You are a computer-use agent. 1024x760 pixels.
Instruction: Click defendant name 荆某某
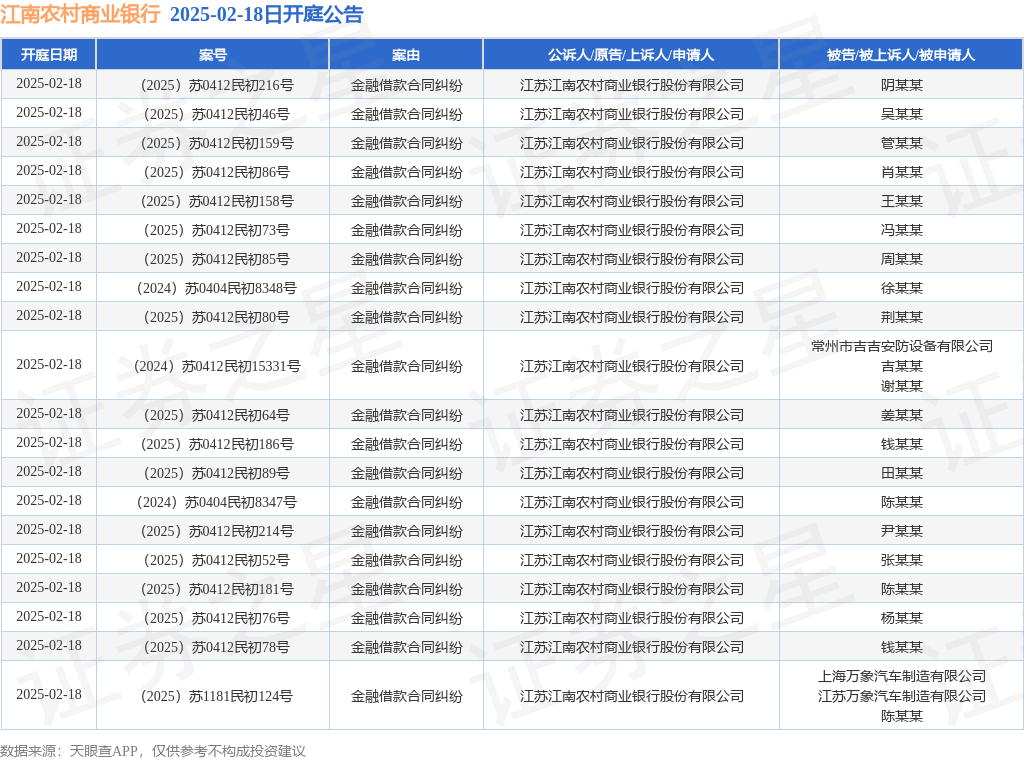click(x=901, y=317)
